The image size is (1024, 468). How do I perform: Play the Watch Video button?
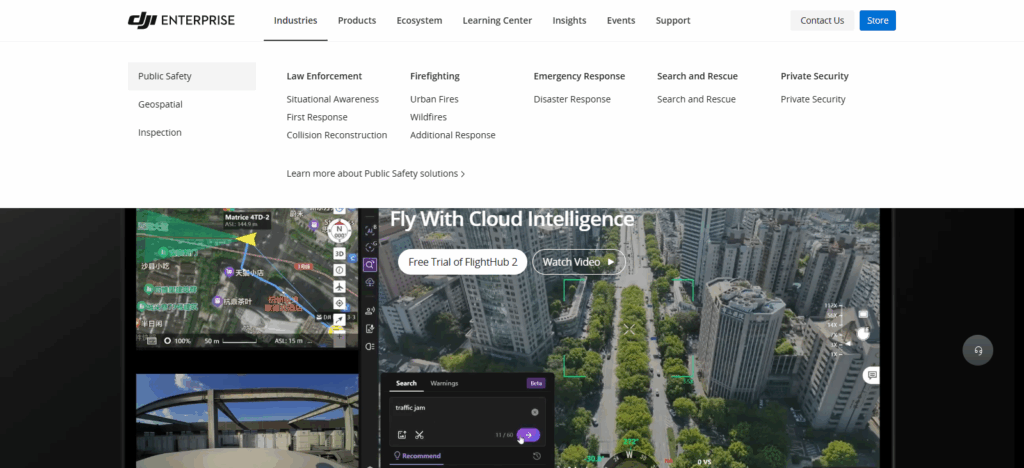[x=578, y=262]
